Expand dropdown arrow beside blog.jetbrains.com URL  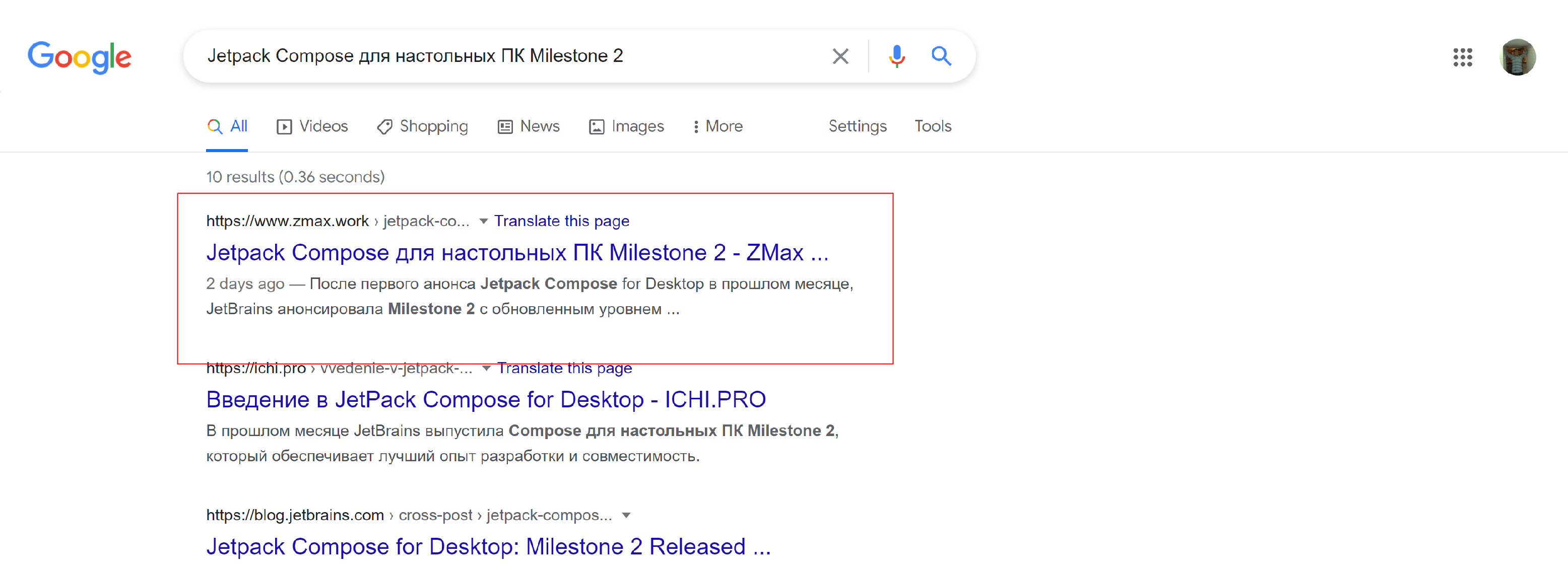(626, 516)
